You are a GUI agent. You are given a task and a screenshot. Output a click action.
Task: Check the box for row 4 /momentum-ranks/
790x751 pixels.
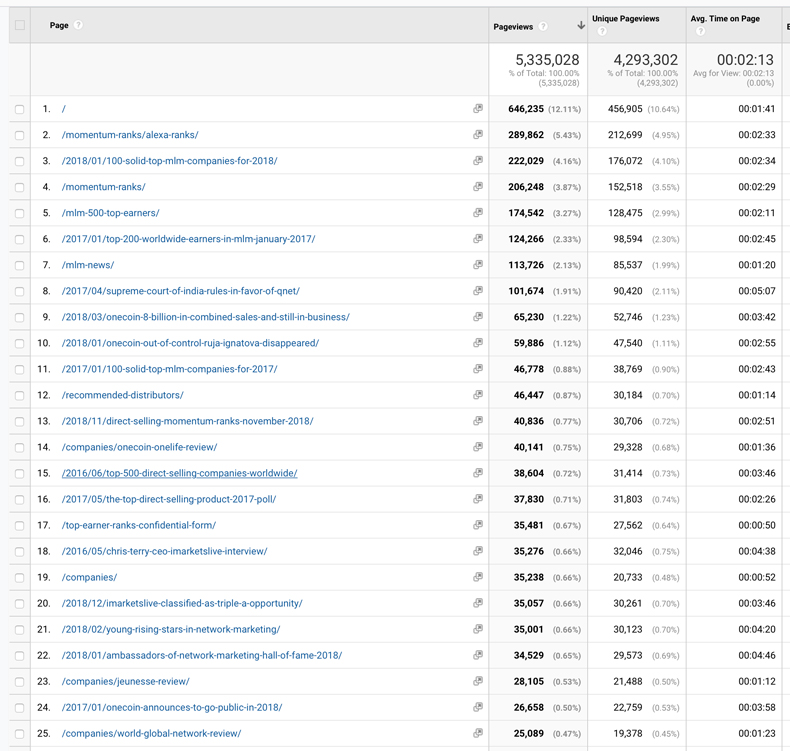(20, 187)
